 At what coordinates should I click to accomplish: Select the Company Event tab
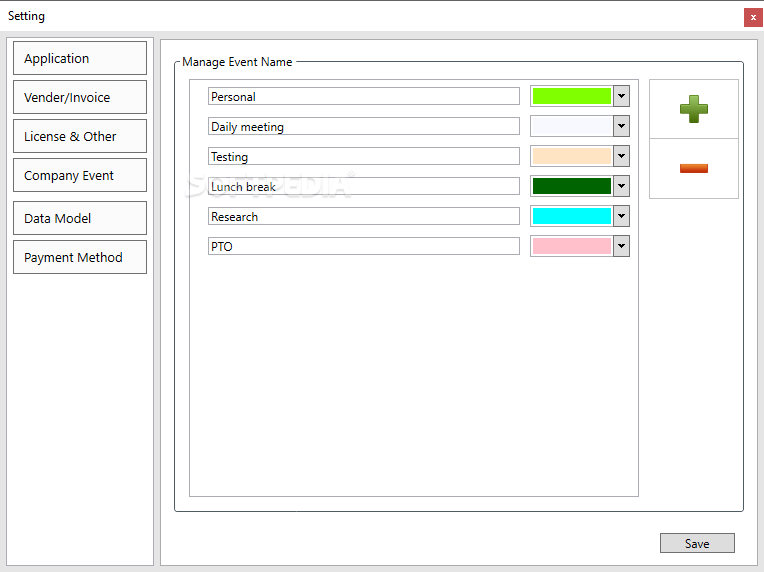80,175
